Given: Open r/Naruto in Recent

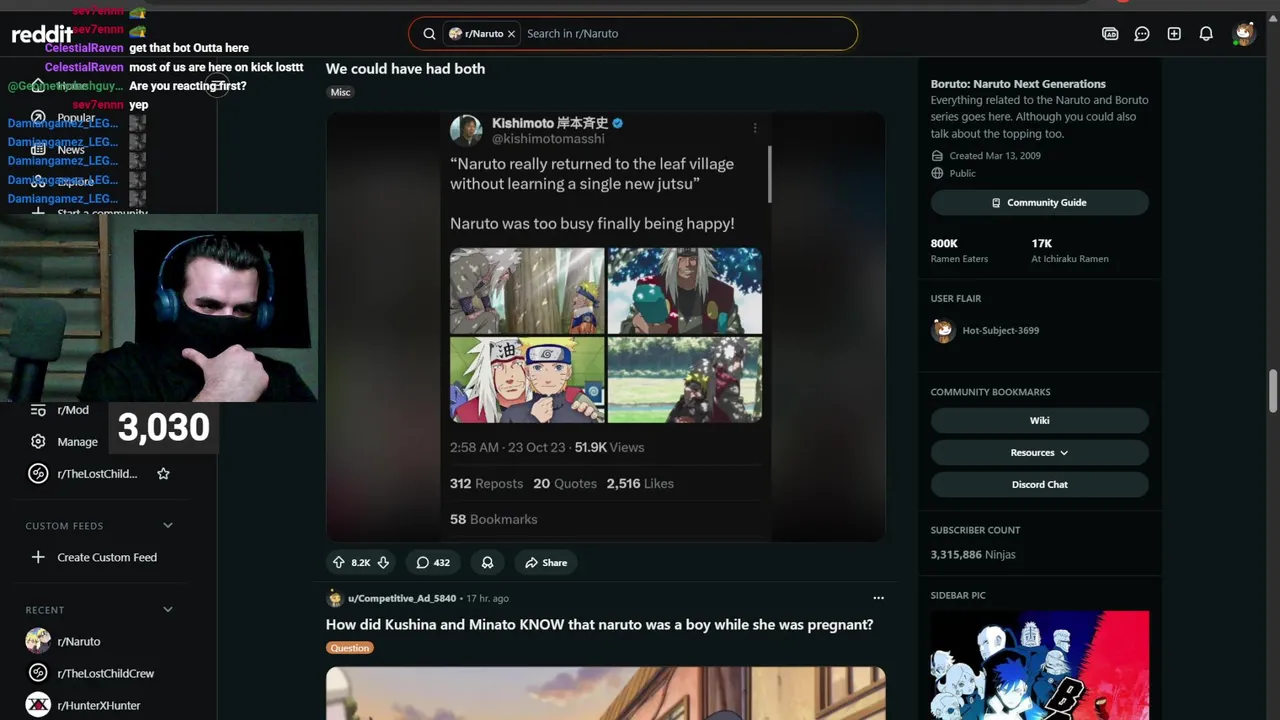Looking at the screenshot, I should click(79, 641).
